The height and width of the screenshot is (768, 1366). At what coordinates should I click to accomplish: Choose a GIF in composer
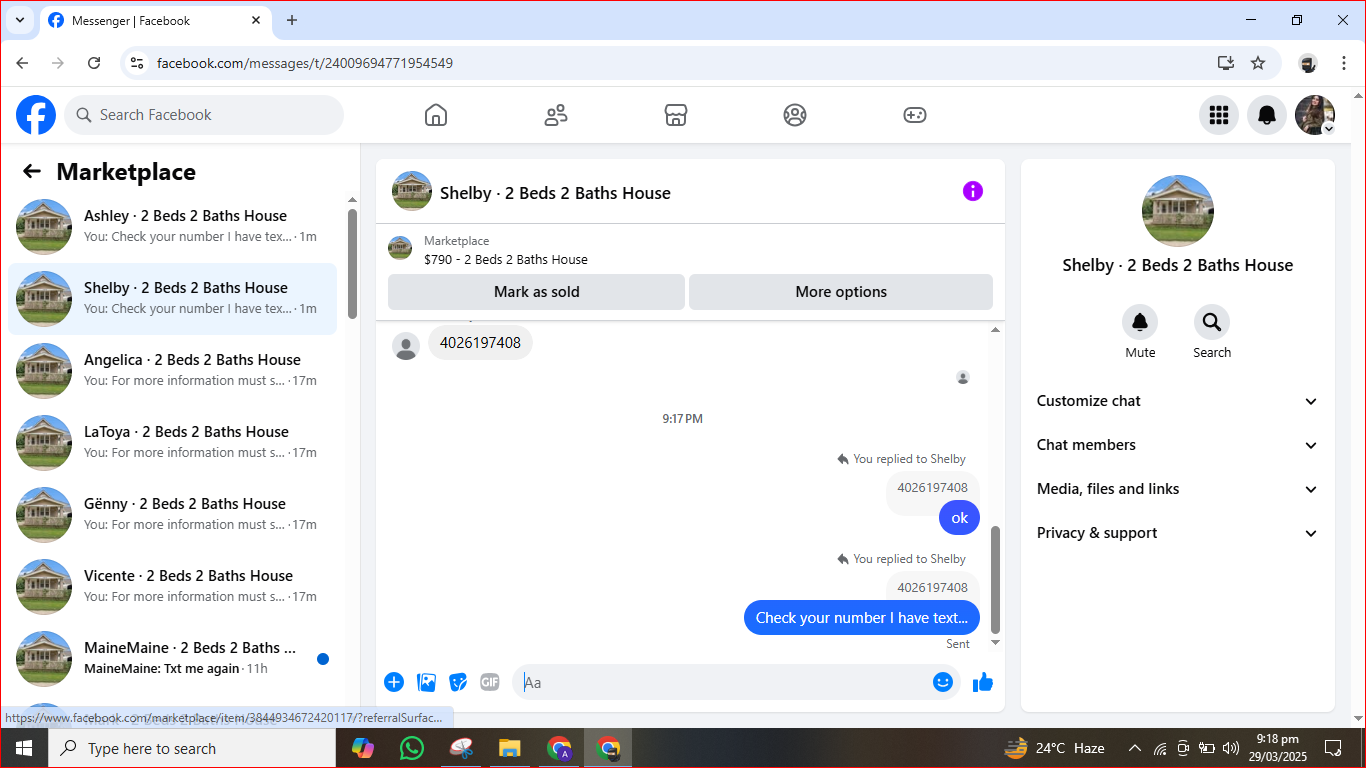(490, 682)
